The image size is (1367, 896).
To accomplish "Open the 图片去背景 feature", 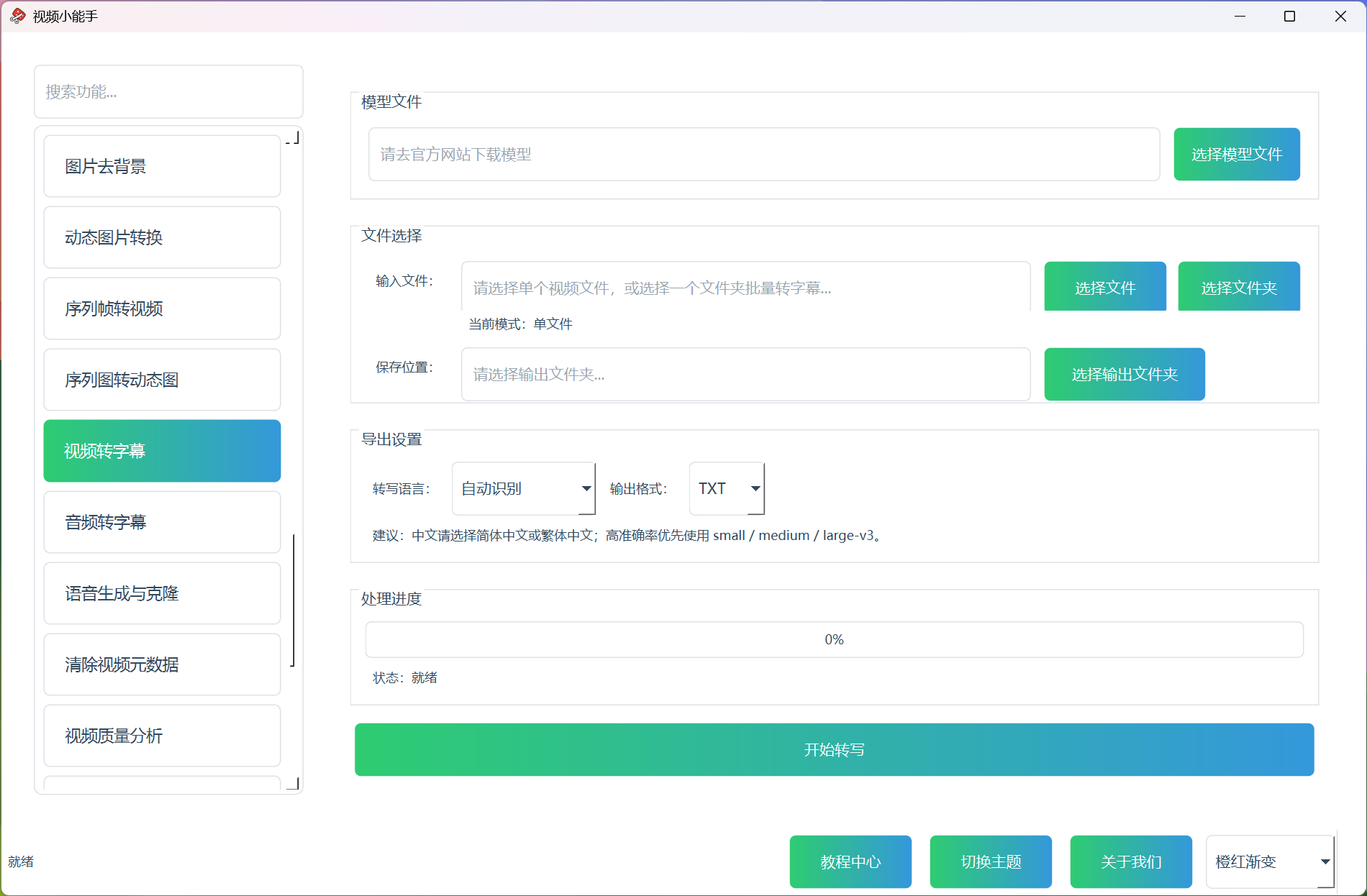I will (162, 166).
